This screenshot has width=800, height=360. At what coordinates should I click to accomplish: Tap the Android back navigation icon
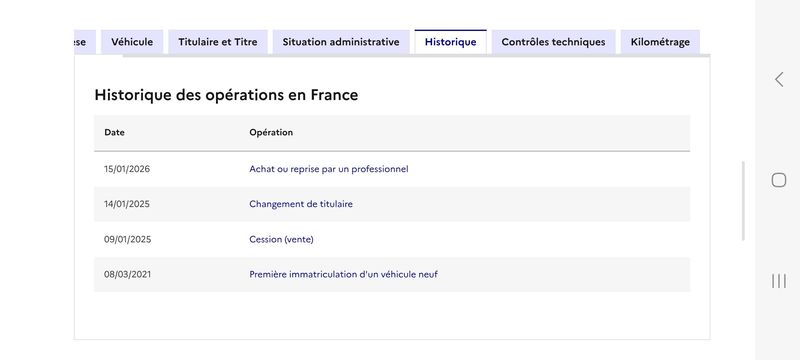[779, 80]
